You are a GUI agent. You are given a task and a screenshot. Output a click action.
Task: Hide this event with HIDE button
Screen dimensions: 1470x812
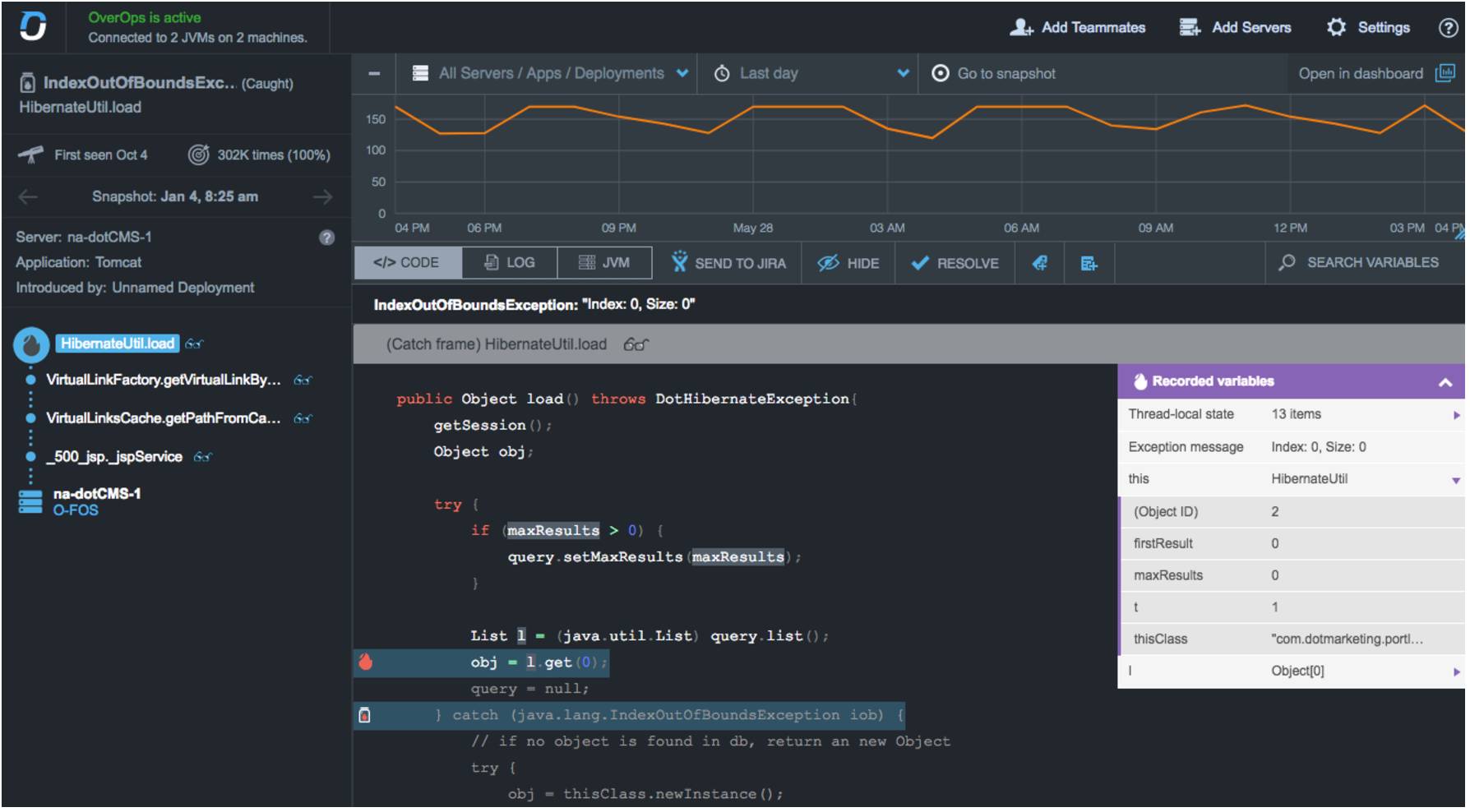click(x=848, y=263)
